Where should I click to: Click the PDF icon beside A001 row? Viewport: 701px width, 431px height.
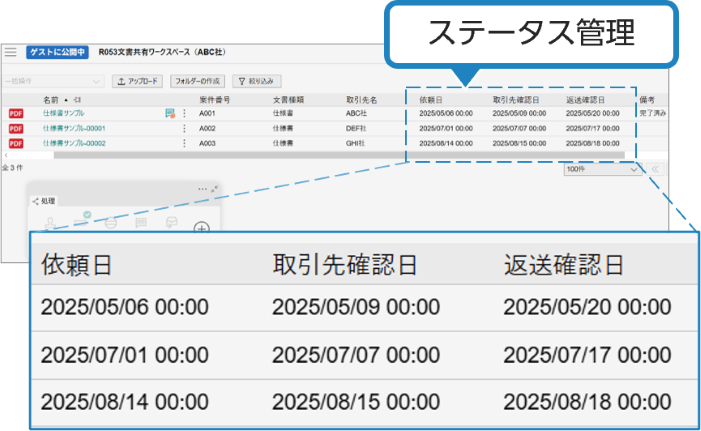[x=16, y=114]
